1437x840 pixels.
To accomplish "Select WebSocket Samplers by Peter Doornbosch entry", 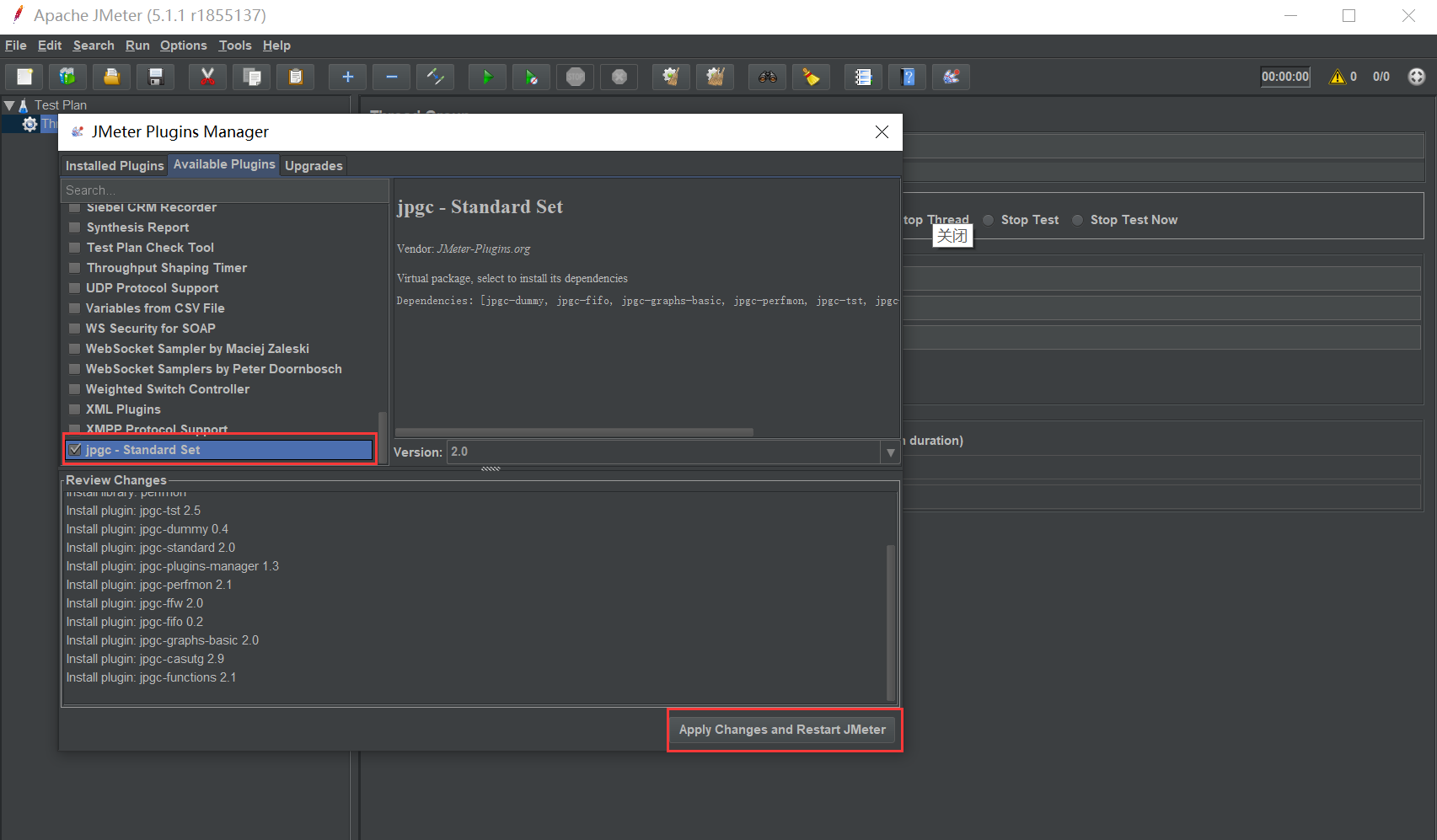I will (214, 369).
